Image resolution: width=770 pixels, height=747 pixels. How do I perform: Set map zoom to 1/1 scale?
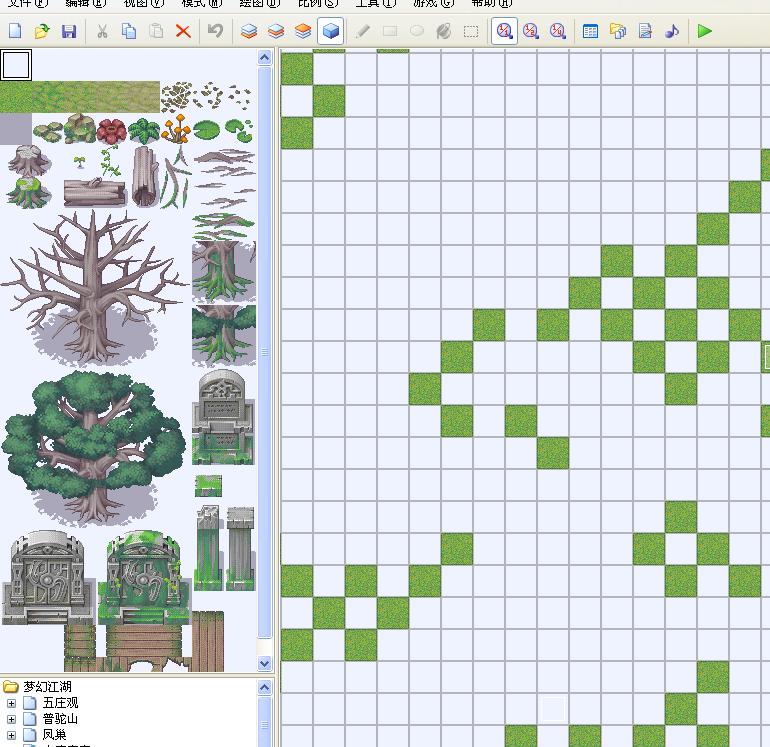504,31
